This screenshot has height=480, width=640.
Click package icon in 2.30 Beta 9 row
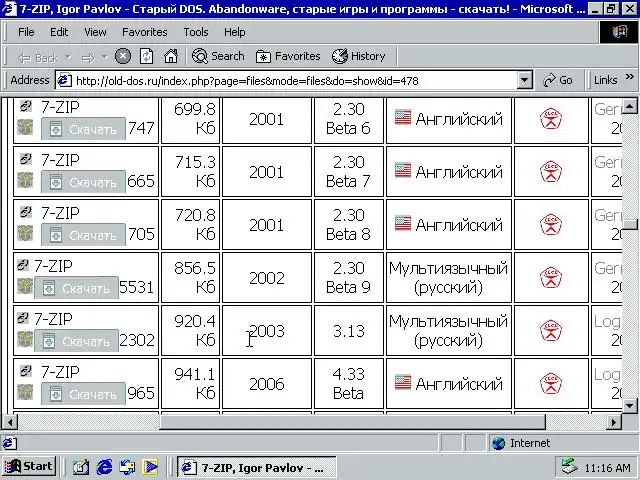click(25, 287)
